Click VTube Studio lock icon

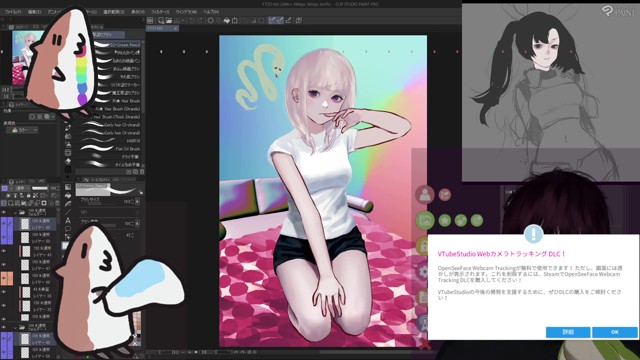pyautogui.click(x=423, y=246)
